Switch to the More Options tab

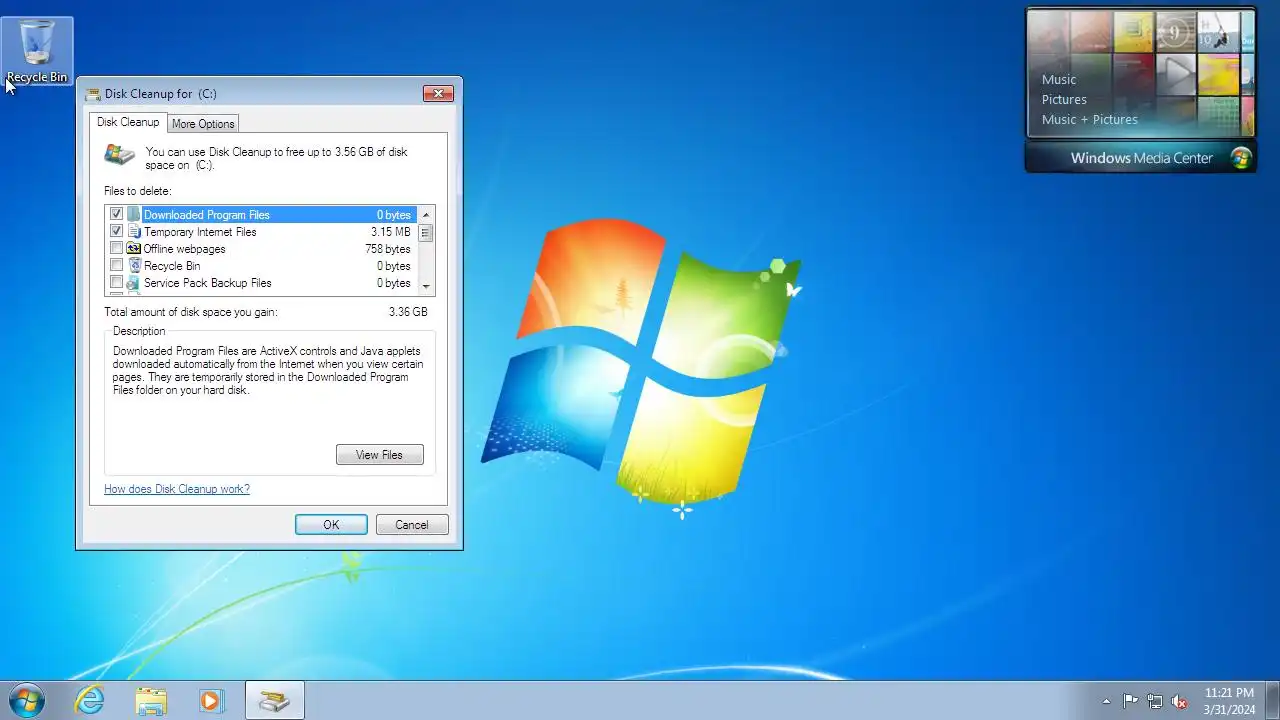pyautogui.click(x=203, y=124)
